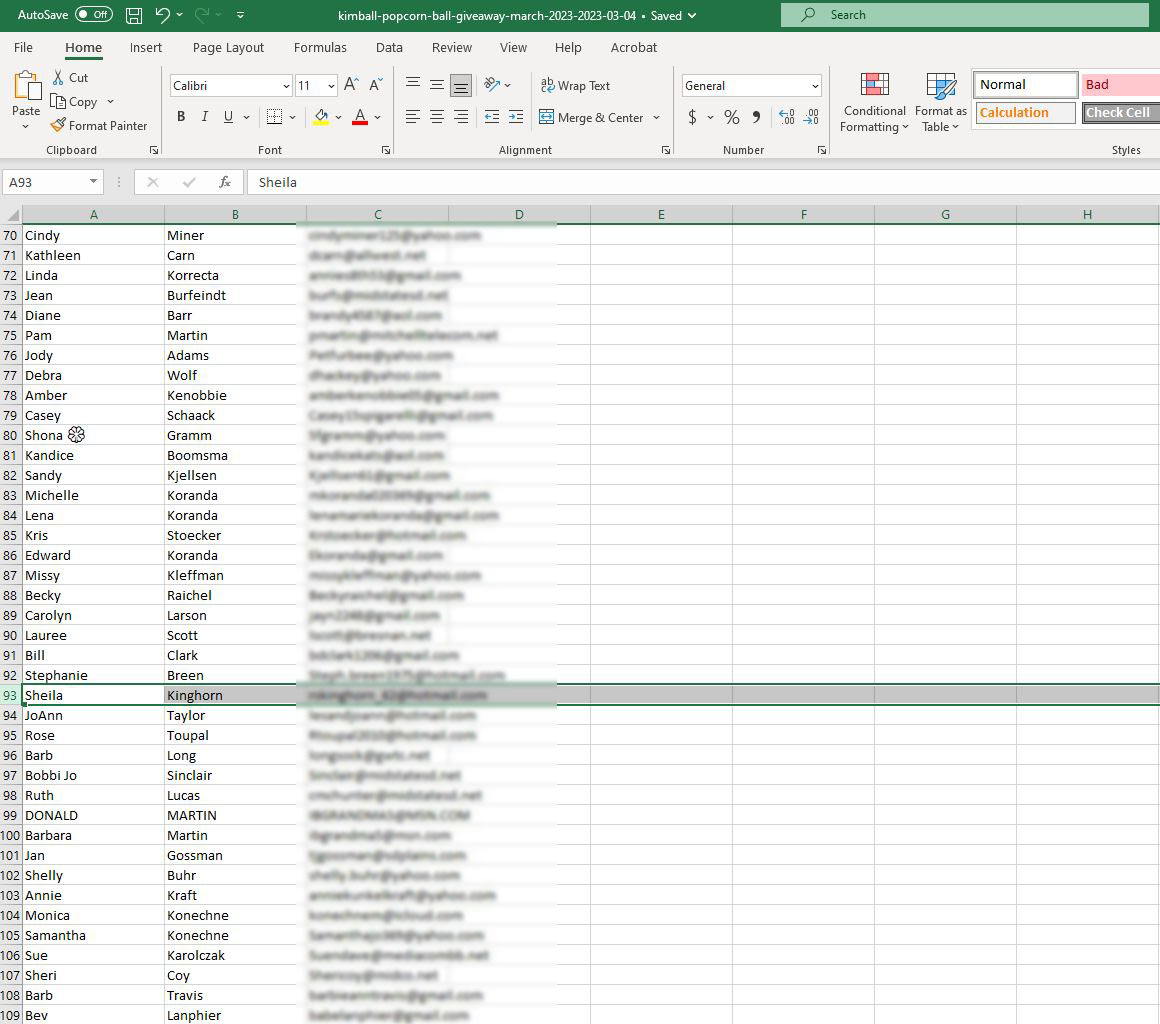
Task: Toggle Italic formatting
Action: click(205, 117)
